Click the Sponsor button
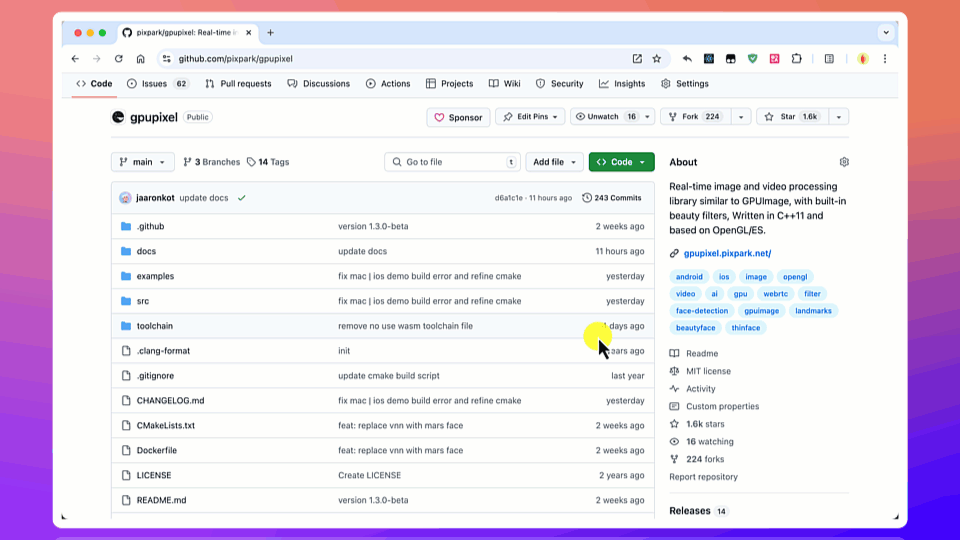This screenshot has width=960, height=540. (x=458, y=117)
